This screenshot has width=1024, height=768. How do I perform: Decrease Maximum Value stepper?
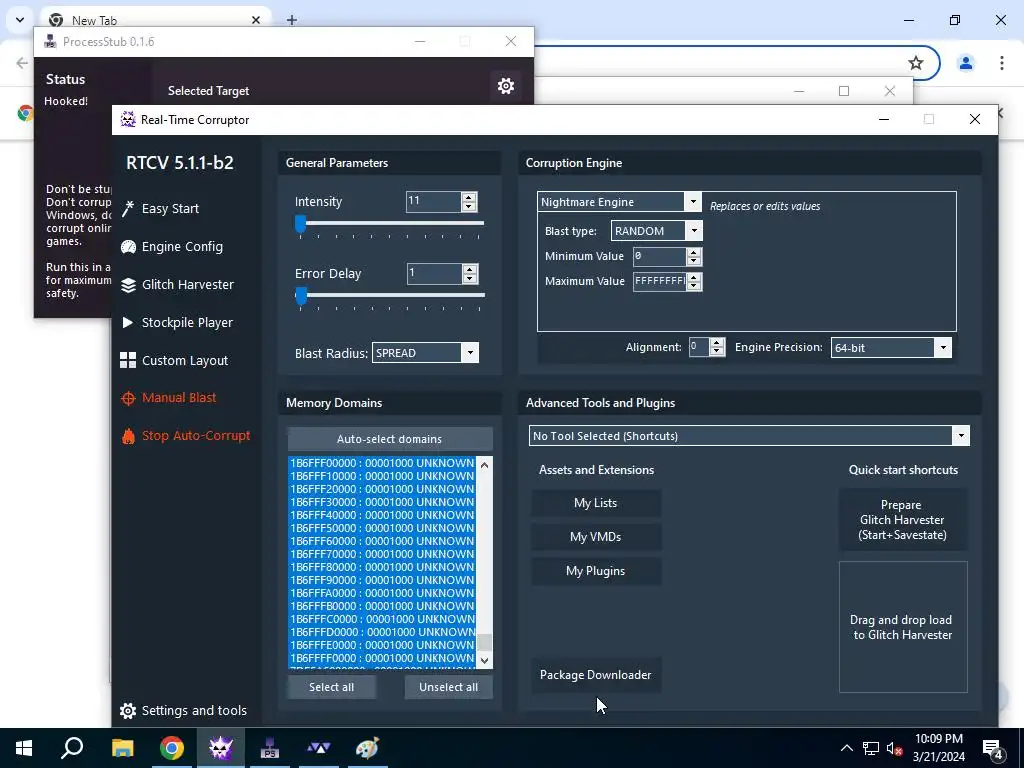tap(694, 285)
